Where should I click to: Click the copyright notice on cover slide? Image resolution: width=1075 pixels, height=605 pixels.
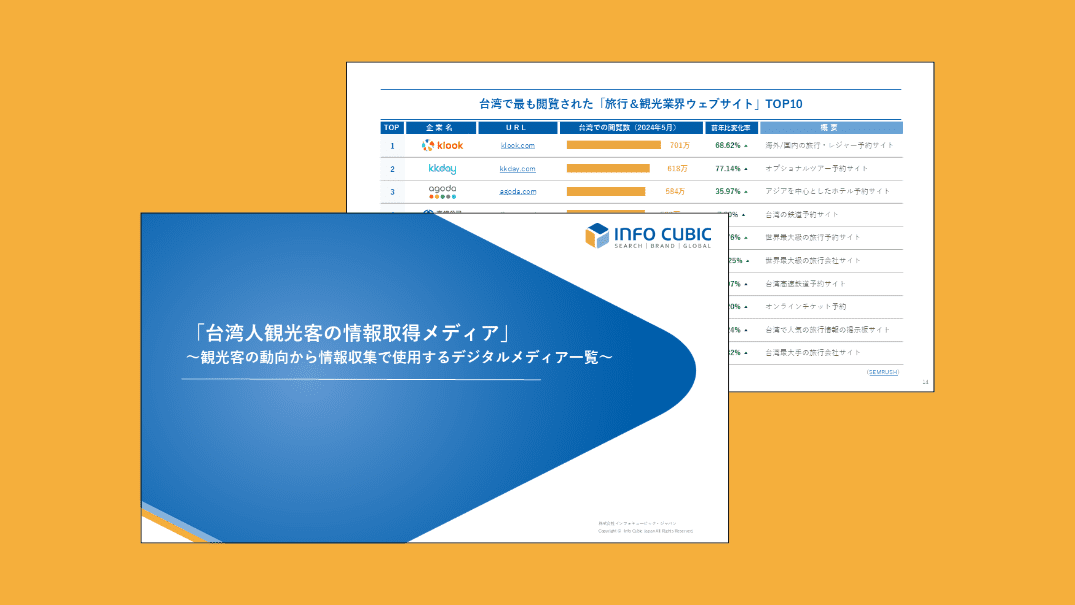click(x=645, y=531)
